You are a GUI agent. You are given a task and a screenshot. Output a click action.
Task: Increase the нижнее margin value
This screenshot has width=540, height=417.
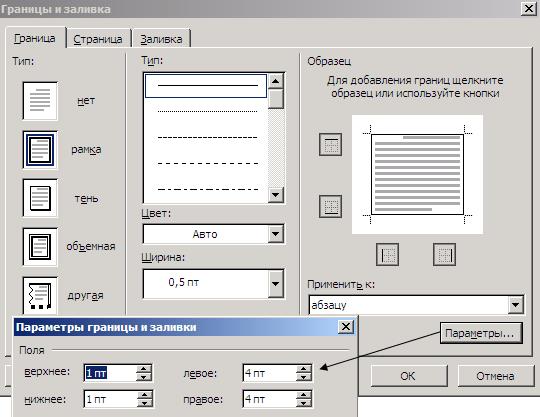coord(144,395)
